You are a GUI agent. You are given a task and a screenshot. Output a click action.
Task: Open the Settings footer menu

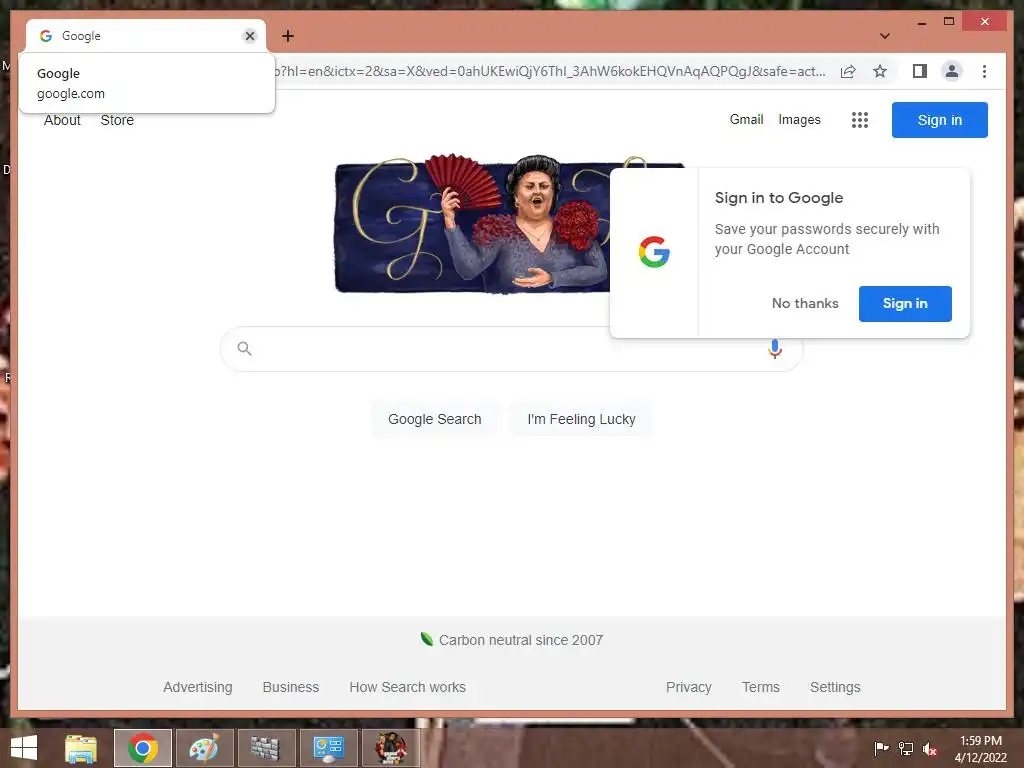[x=835, y=687]
